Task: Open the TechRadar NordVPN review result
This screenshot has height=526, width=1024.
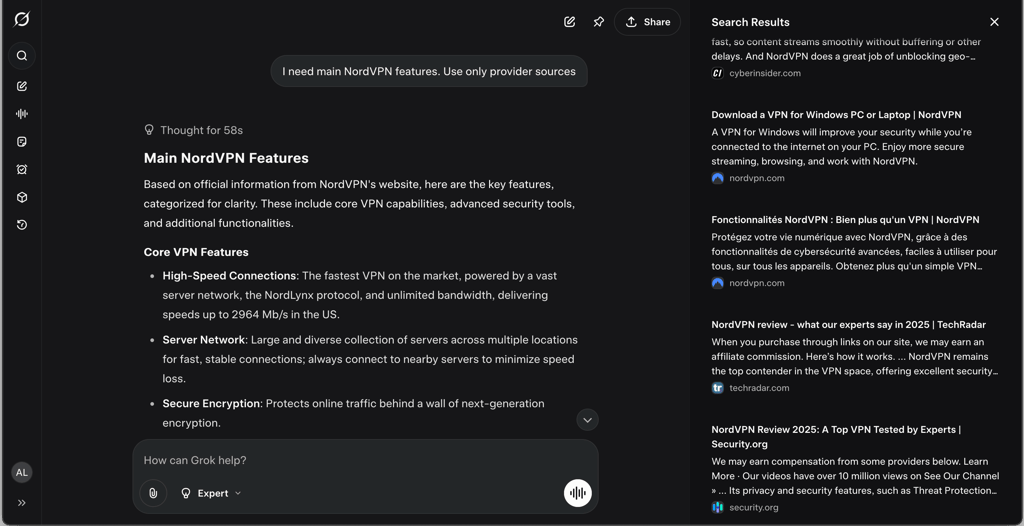Action: [x=848, y=325]
